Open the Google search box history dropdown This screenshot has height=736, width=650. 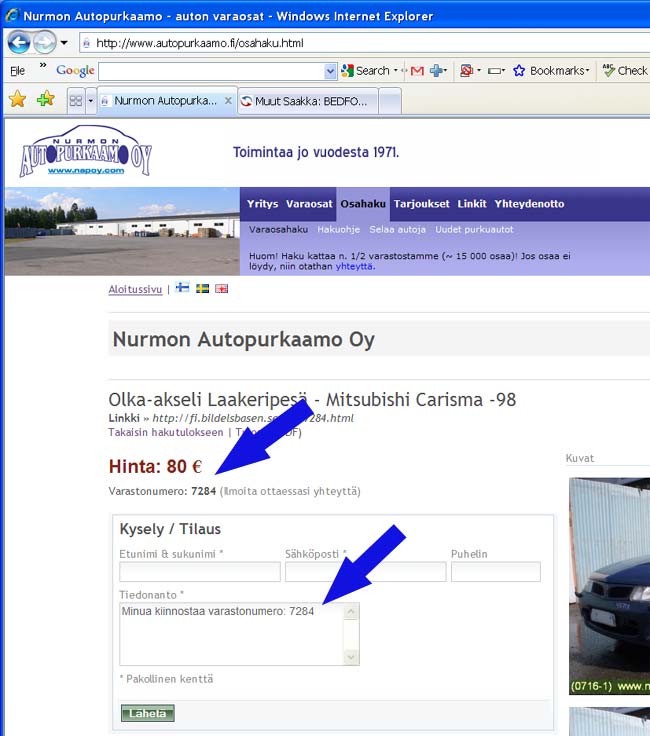click(330, 72)
